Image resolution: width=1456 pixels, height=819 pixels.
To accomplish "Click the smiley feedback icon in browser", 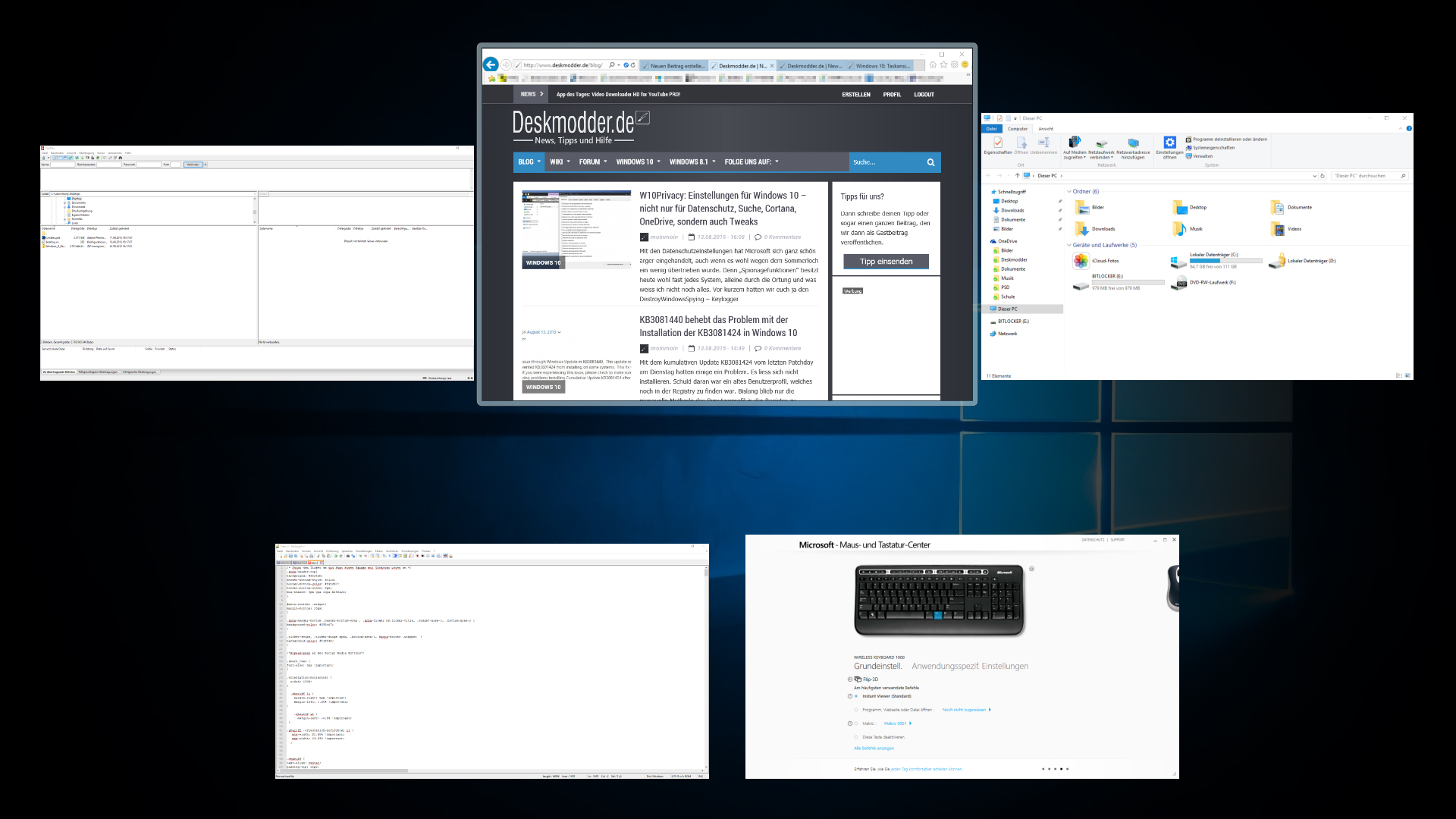I will pyautogui.click(x=965, y=65).
